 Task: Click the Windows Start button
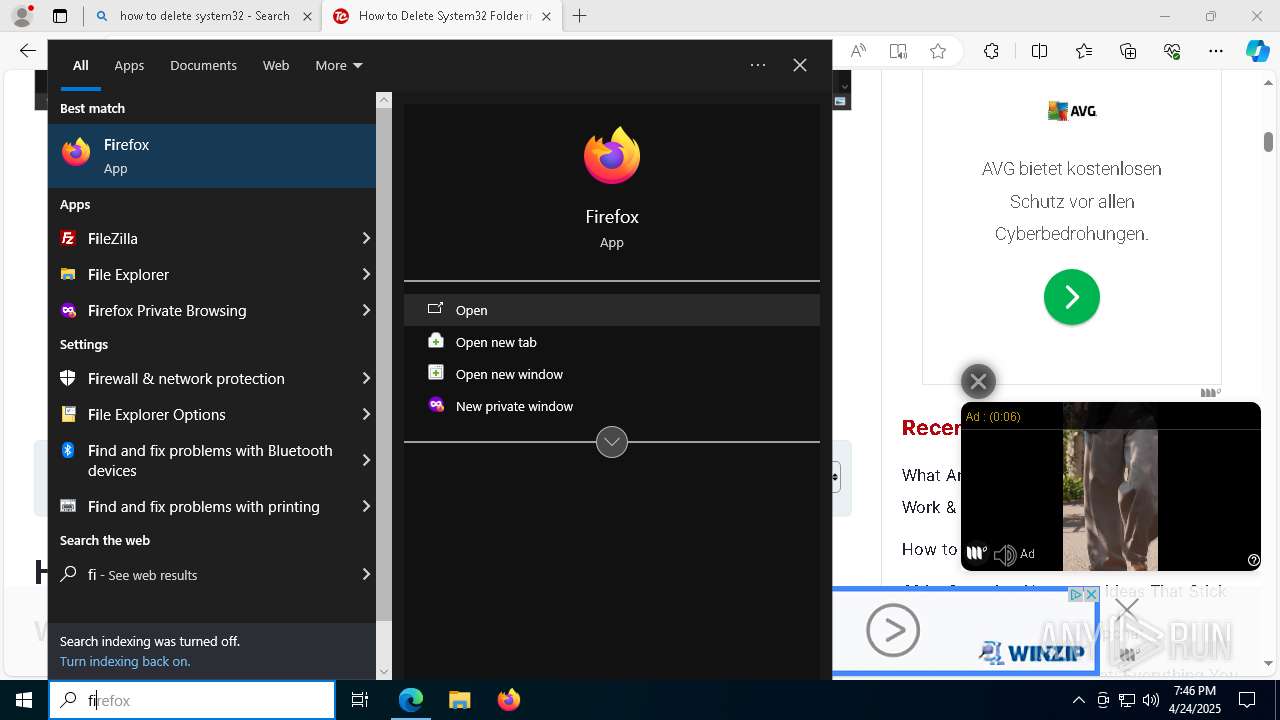[x=24, y=700]
